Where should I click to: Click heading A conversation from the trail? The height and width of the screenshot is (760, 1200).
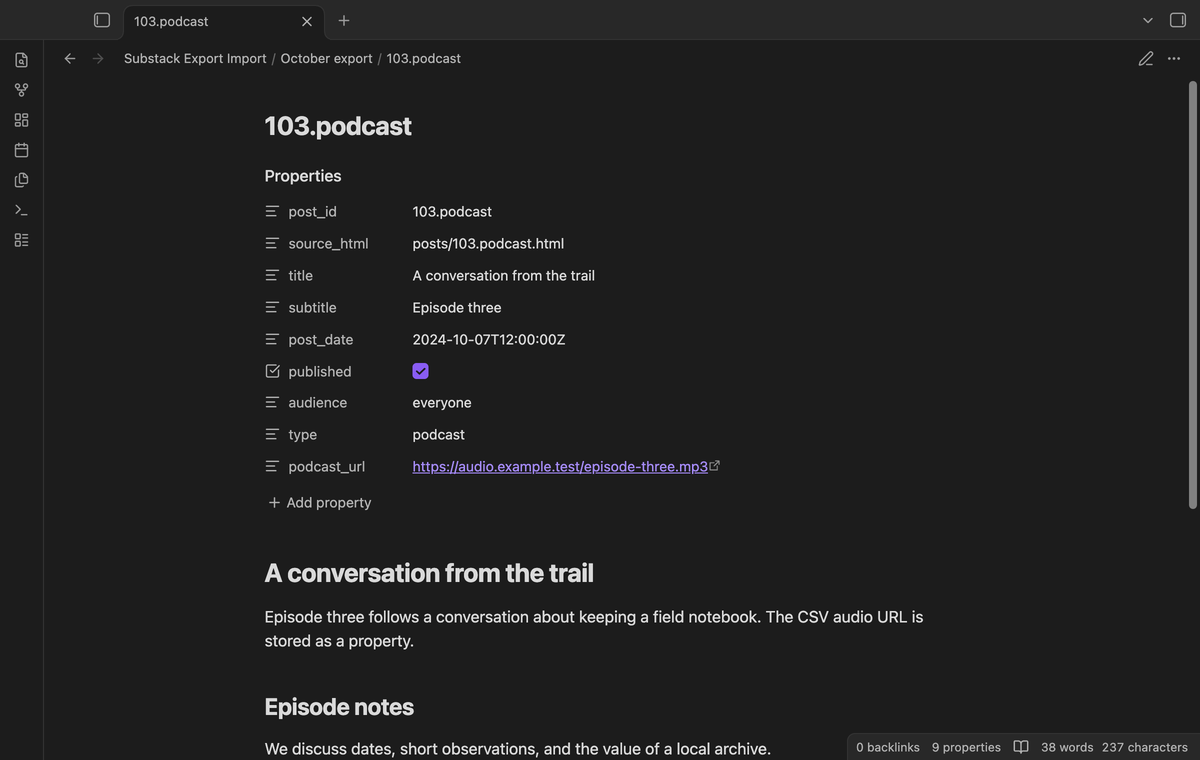(x=429, y=573)
